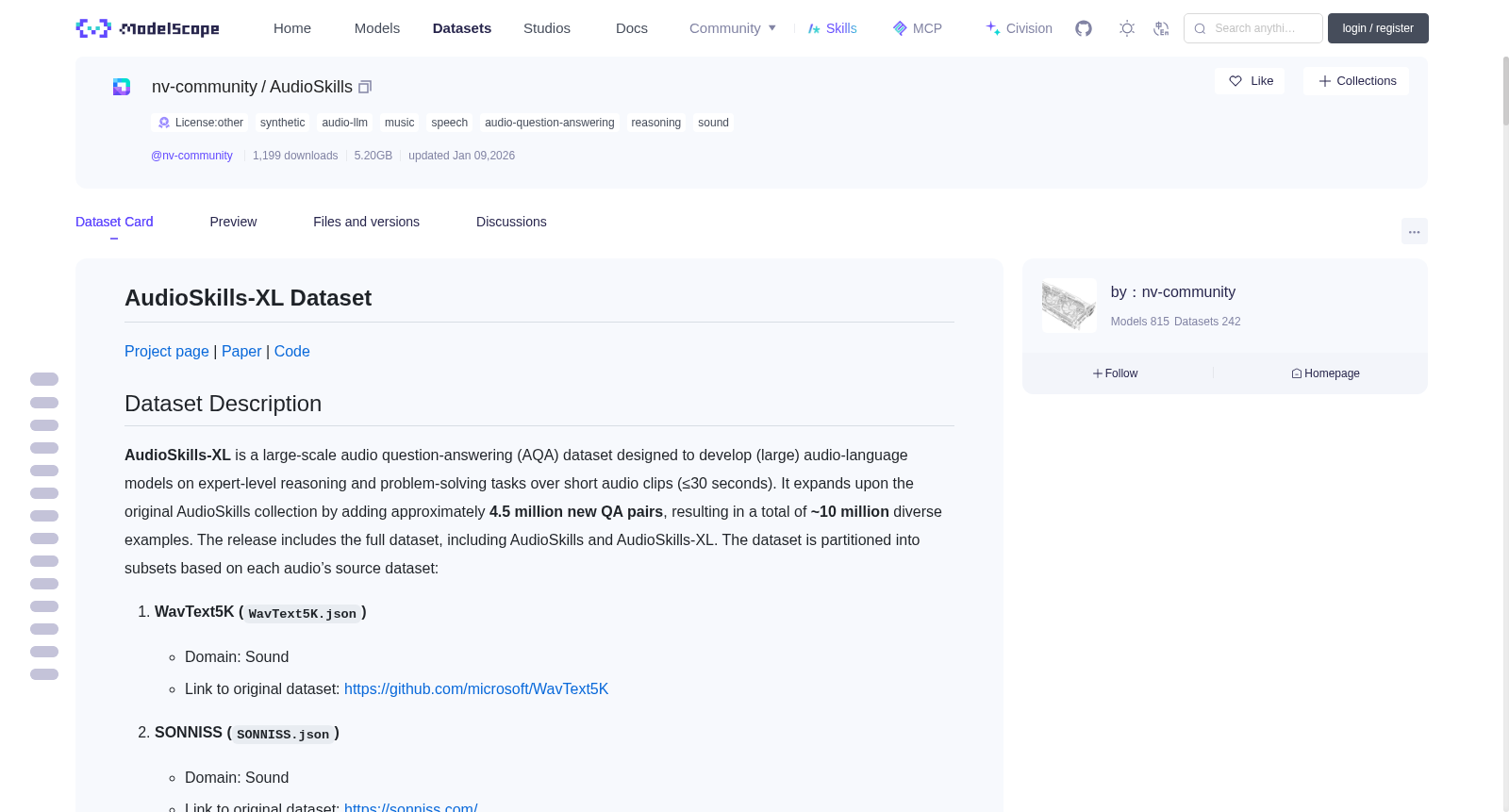Click the nv-community organization thumbnail
This screenshot has height=812, width=1509.
(1070, 306)
